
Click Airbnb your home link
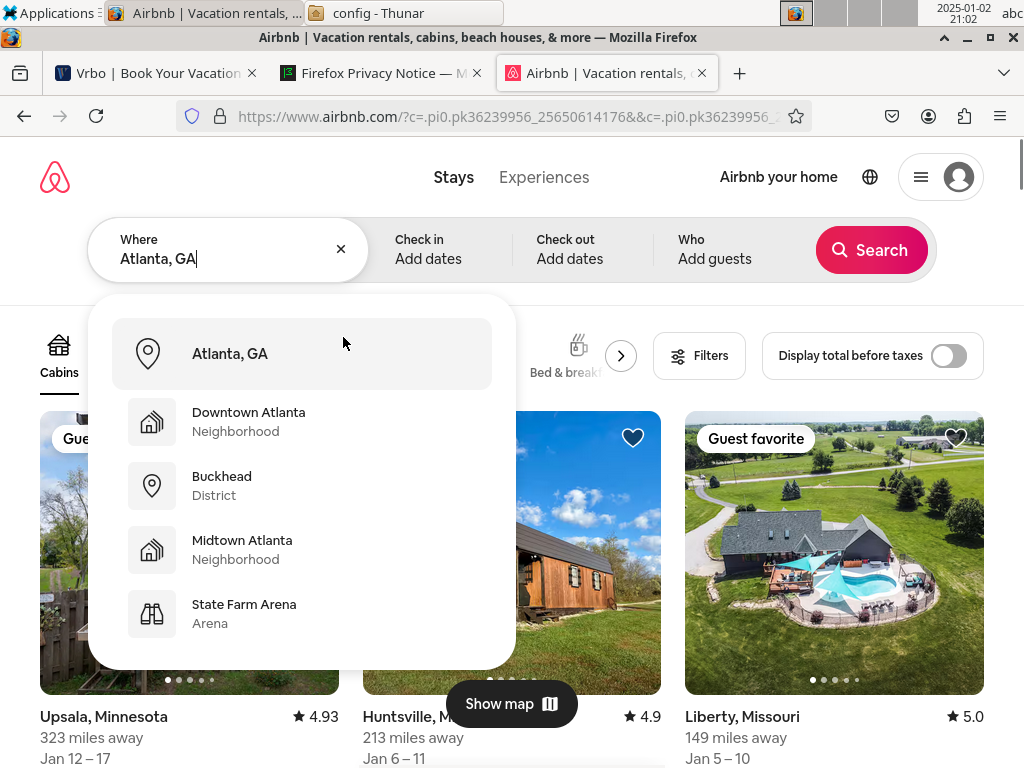(778, 177)
